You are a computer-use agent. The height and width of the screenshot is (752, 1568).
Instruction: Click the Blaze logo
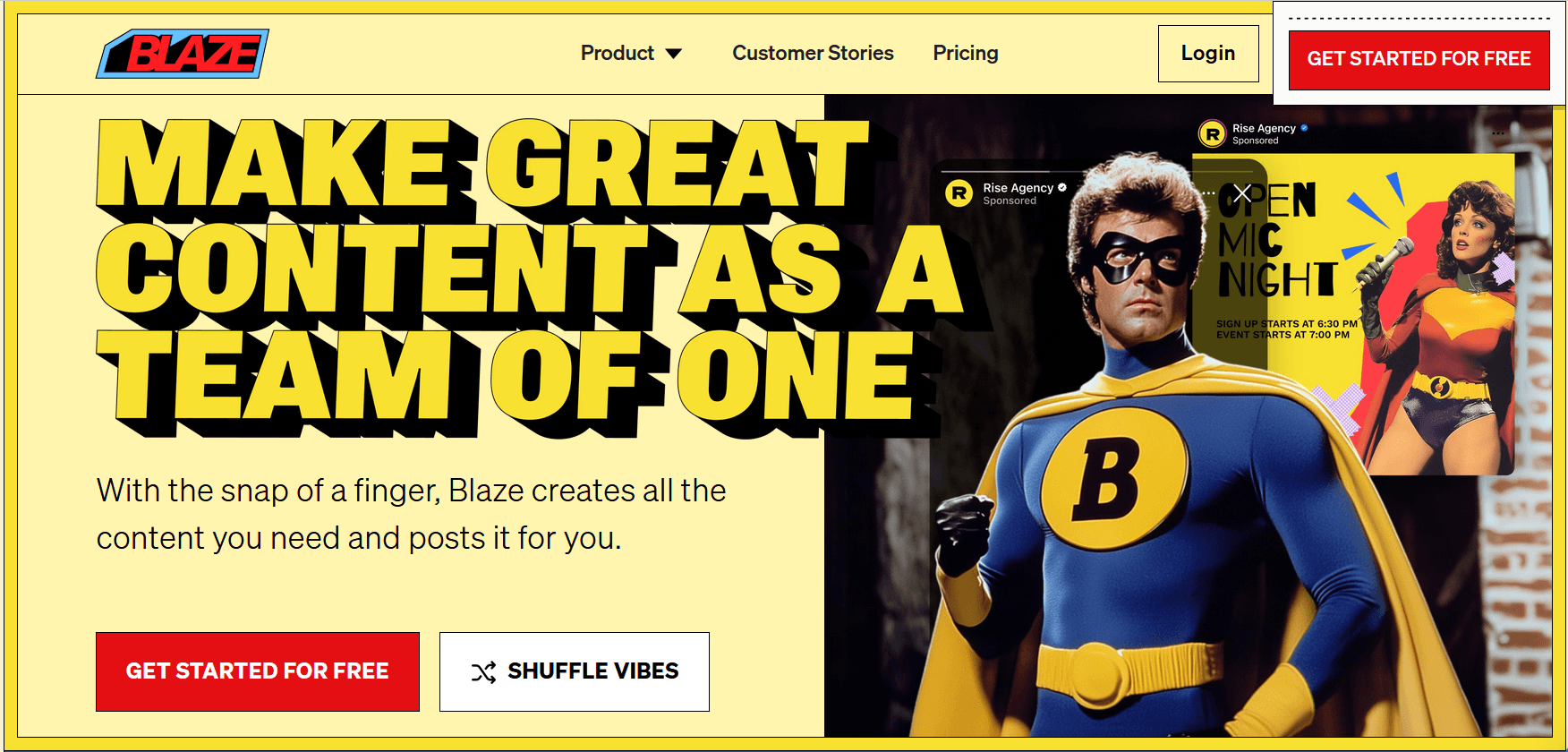pyautogui.click(x=181, y=52)
